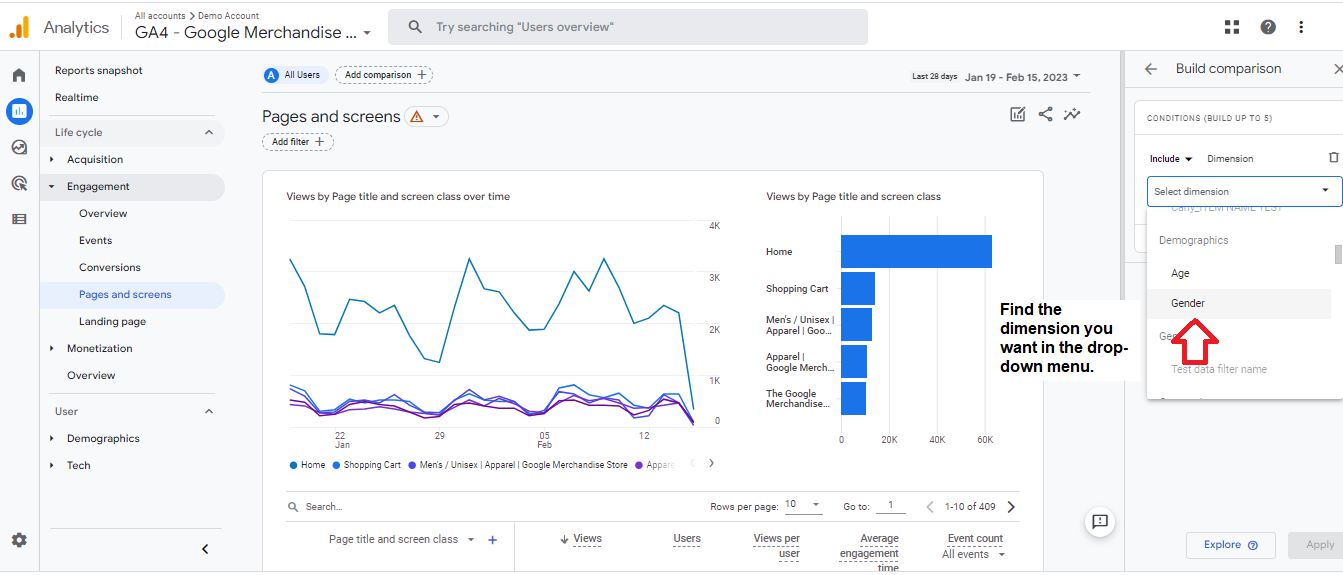The image size is (1343, 575).
Task: Open the Home icon in left rail
Action: coord(19,75)
